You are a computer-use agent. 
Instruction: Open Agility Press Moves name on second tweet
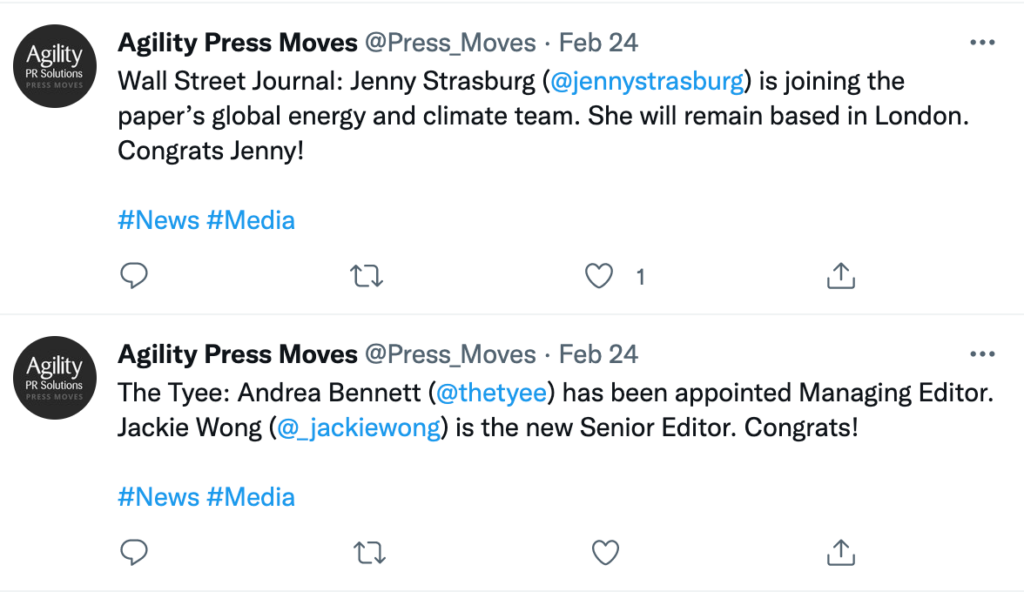pos(237,354)
